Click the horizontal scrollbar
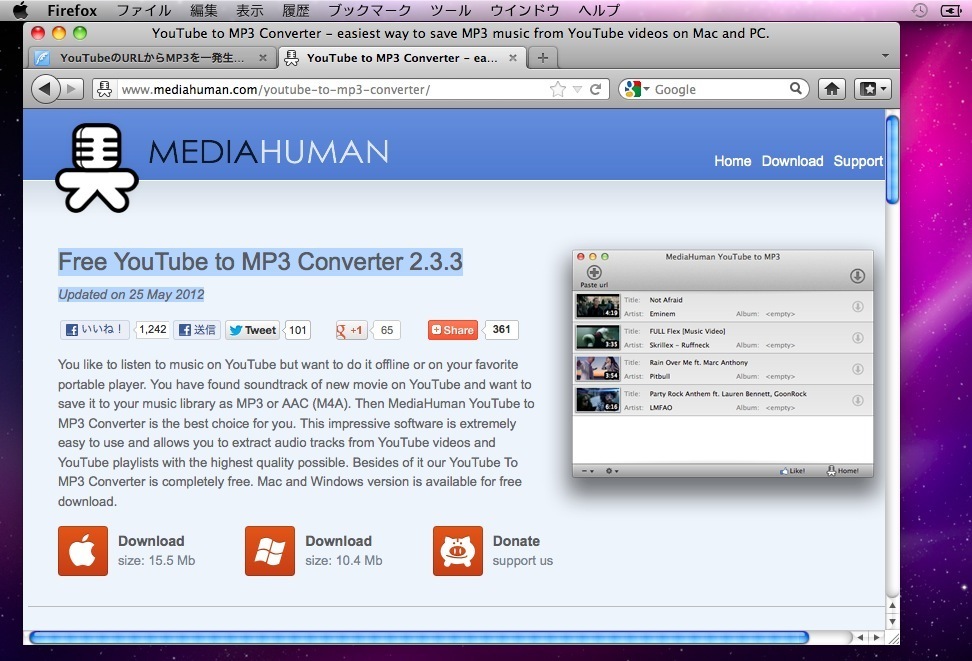The height and width of the screenshot is (661, 972). 418,637
